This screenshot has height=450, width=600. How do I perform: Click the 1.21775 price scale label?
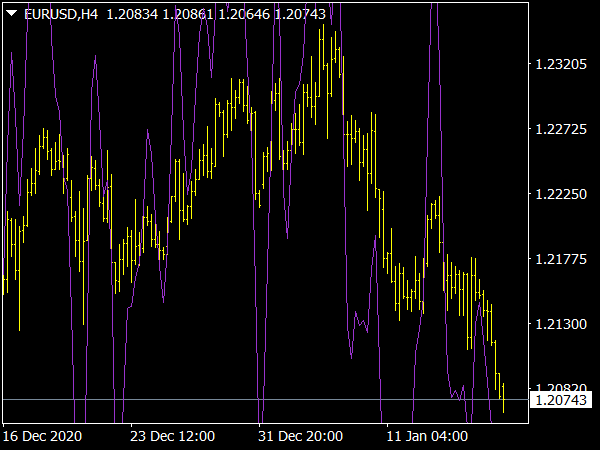561,259
